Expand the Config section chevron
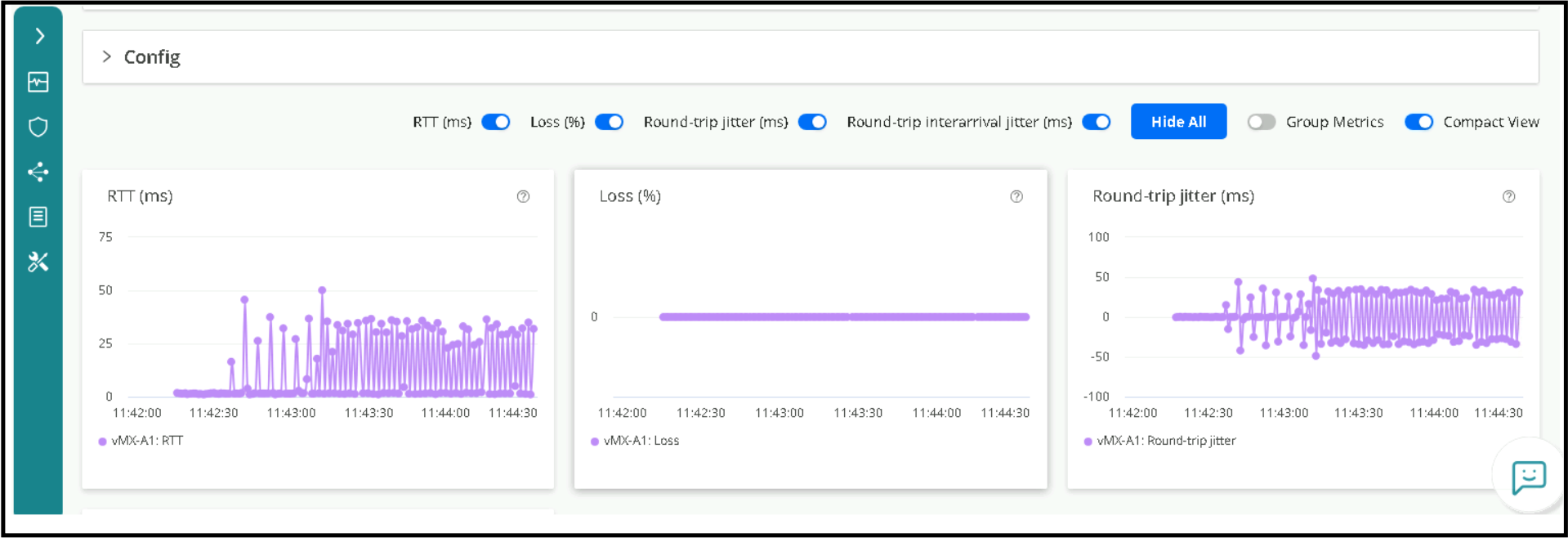Viewport: 1568px width, 538px height. coord(106,56)
